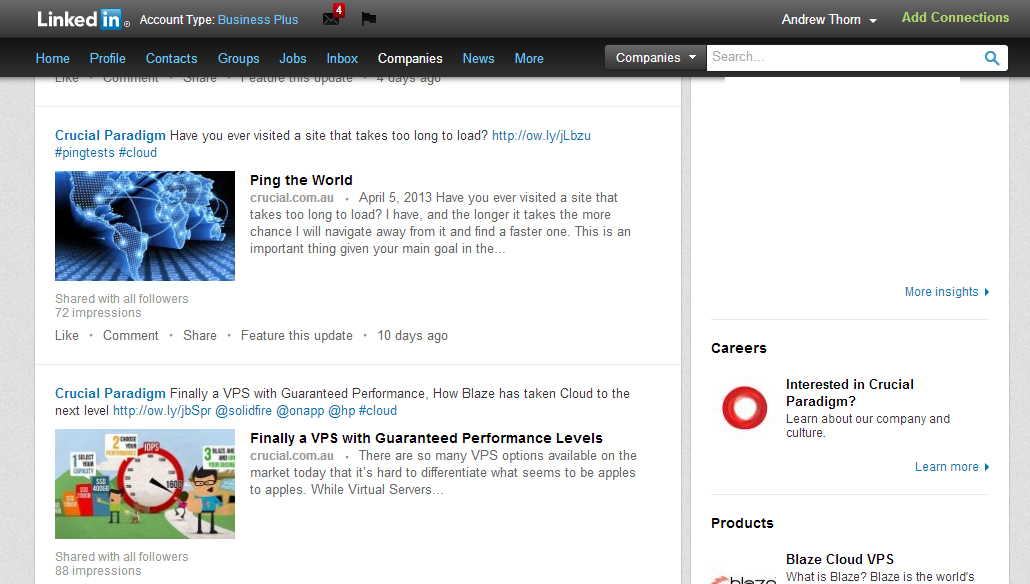Share the Ping the World update

200,336
